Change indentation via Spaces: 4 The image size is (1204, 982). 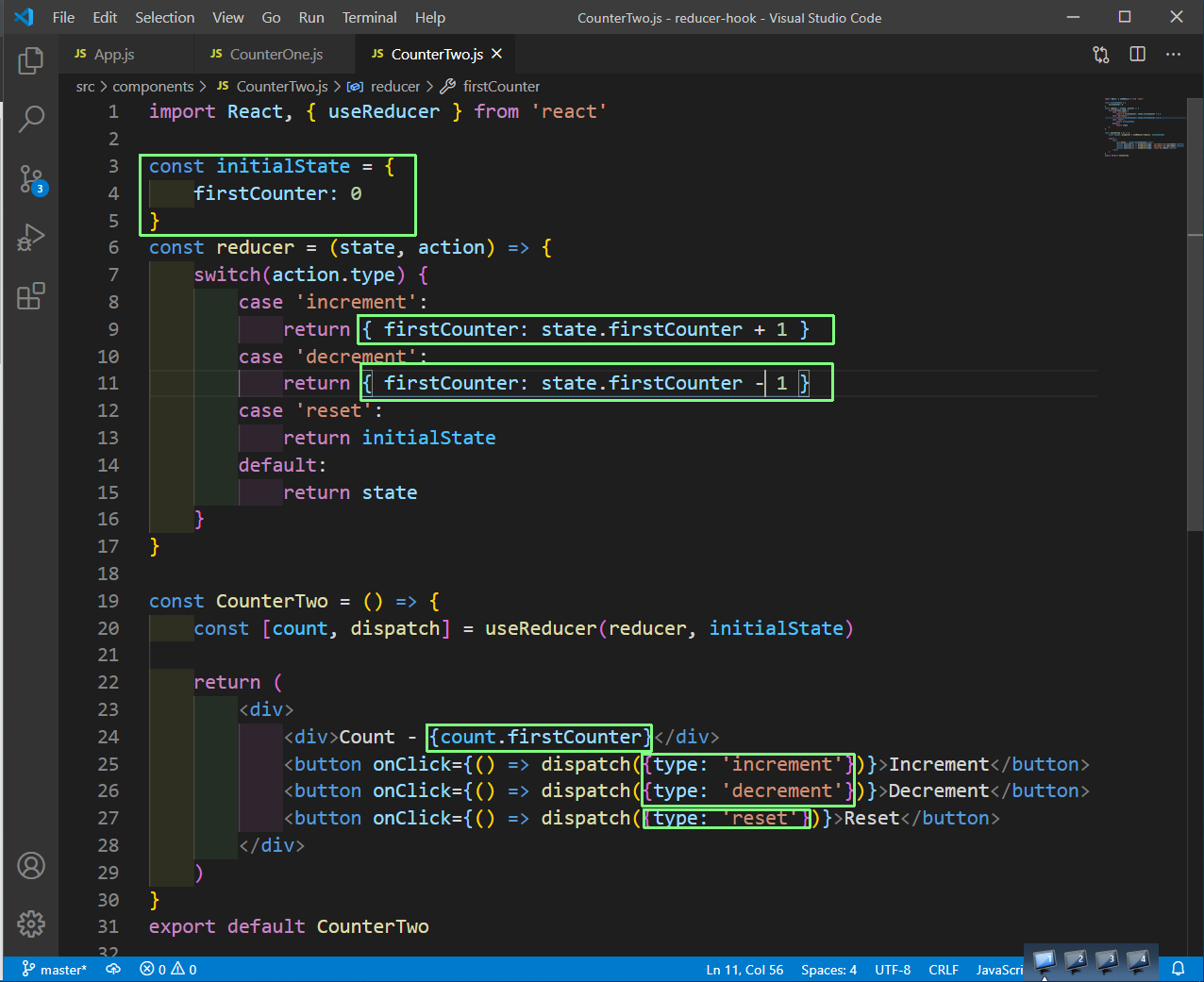tap(828, 969)
